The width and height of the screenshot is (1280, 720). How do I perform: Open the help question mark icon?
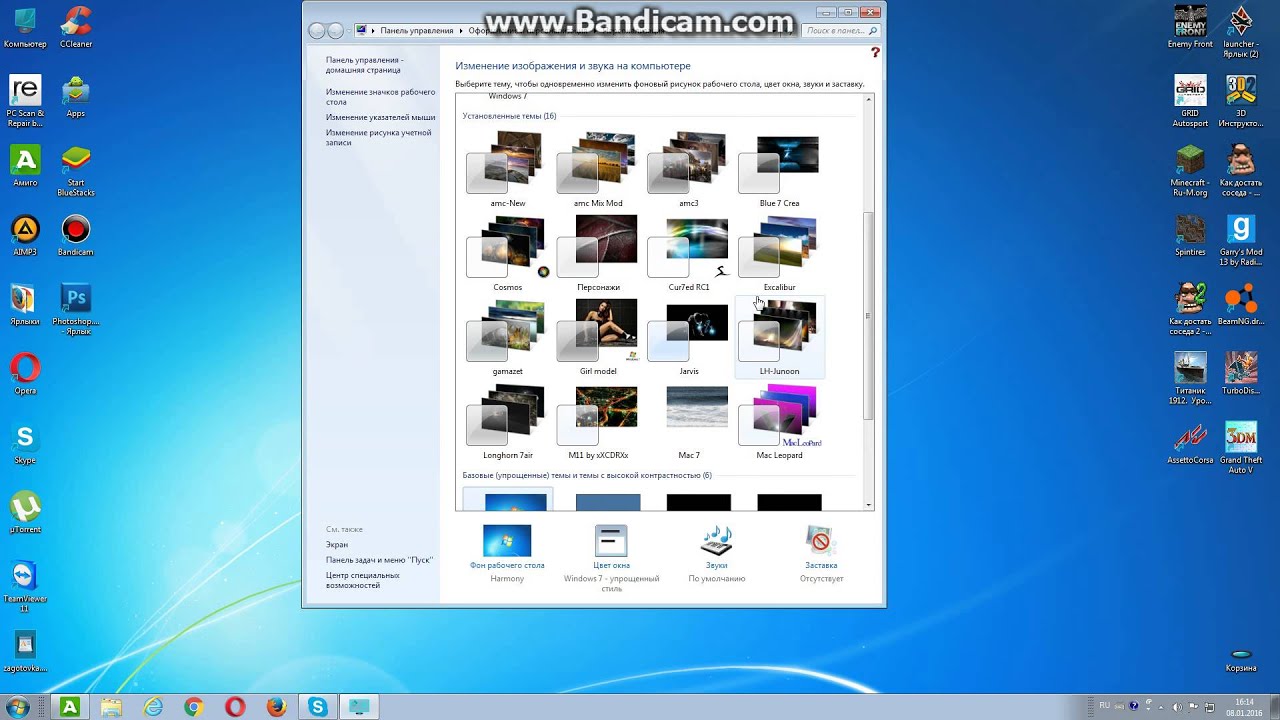click(x=875, y=53)
